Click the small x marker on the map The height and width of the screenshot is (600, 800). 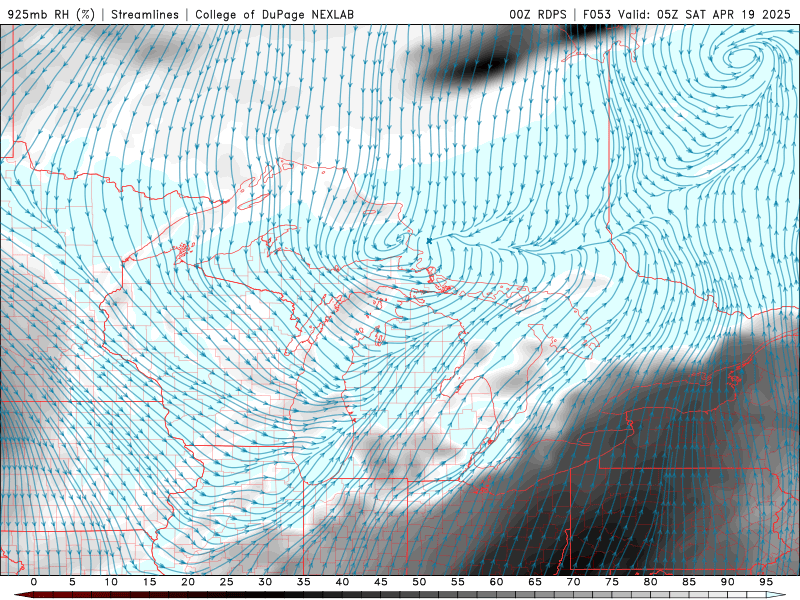coord(429,240)
